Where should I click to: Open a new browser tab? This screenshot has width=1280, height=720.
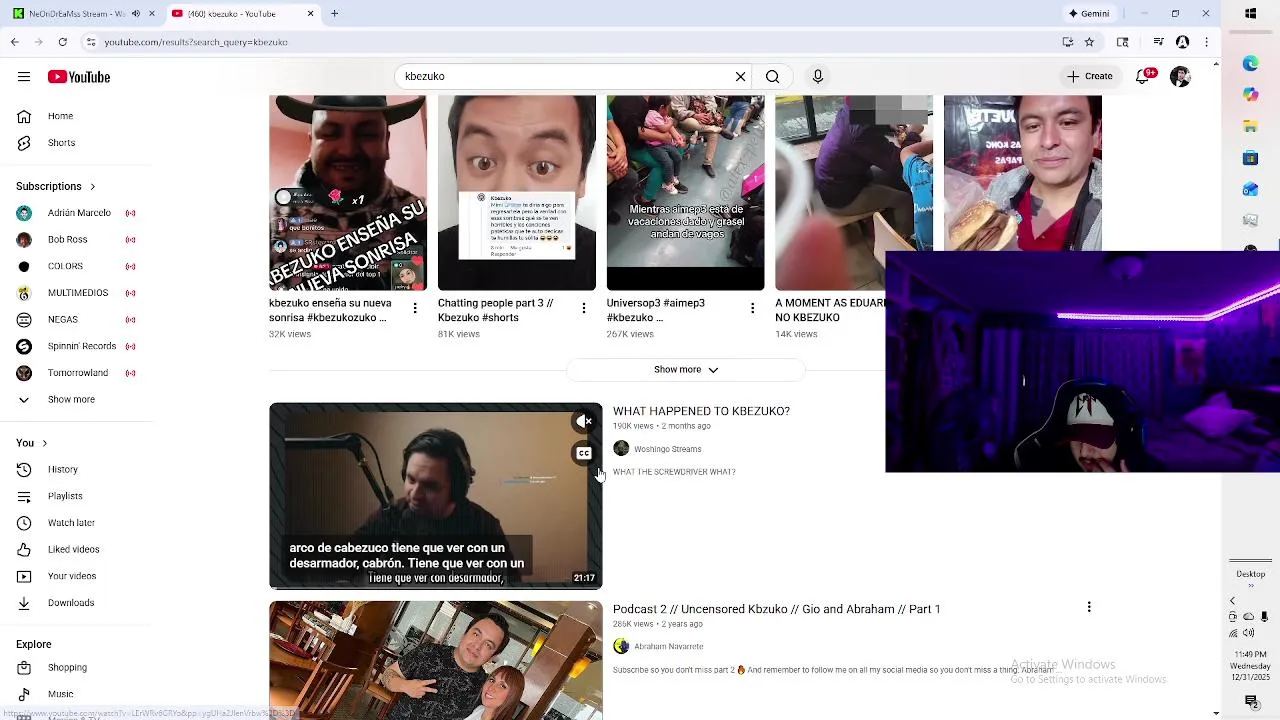[x=334, y=13]
